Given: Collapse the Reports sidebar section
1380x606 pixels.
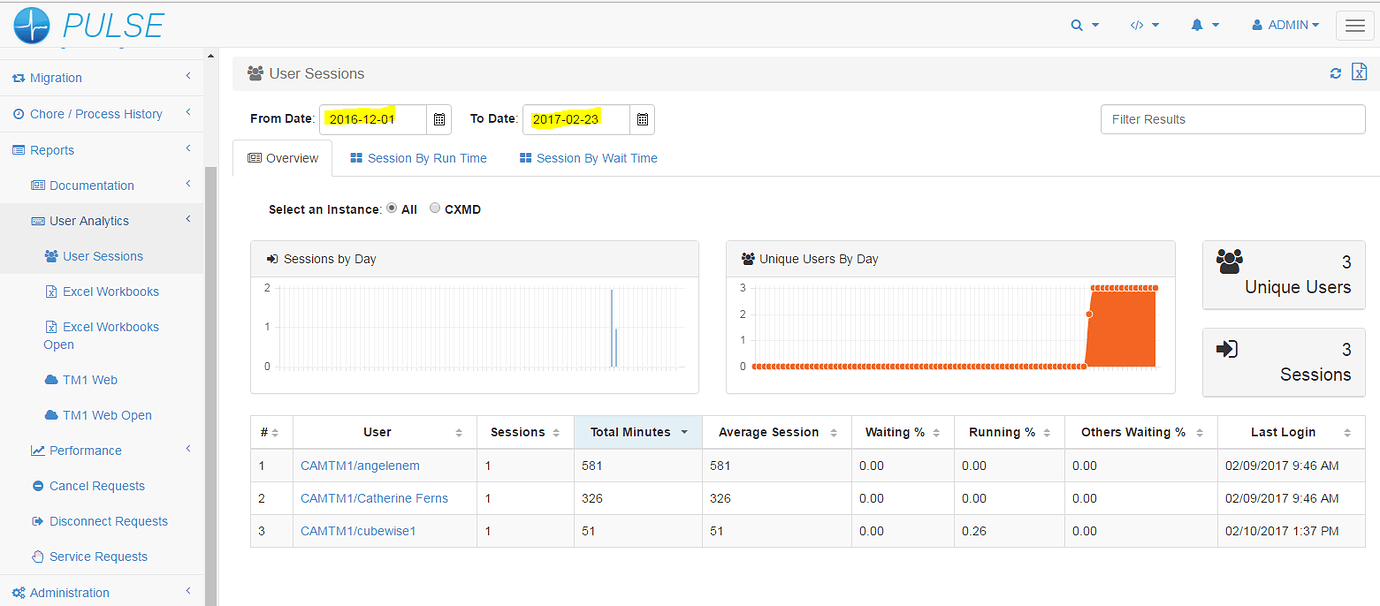Looking at the screenshot, I should click(52, 150).
